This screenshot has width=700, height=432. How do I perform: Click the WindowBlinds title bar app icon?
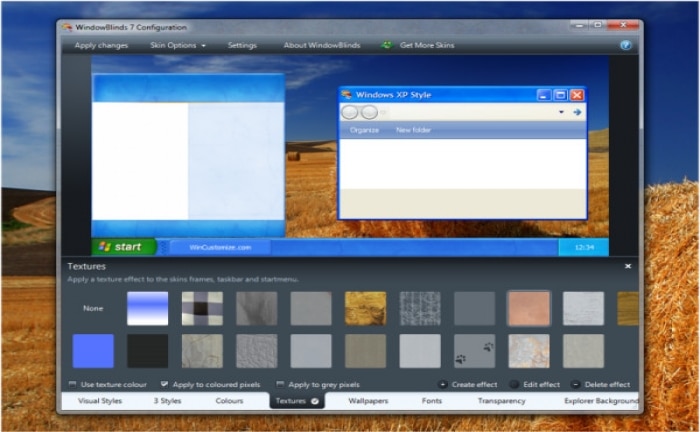(67, 27)
